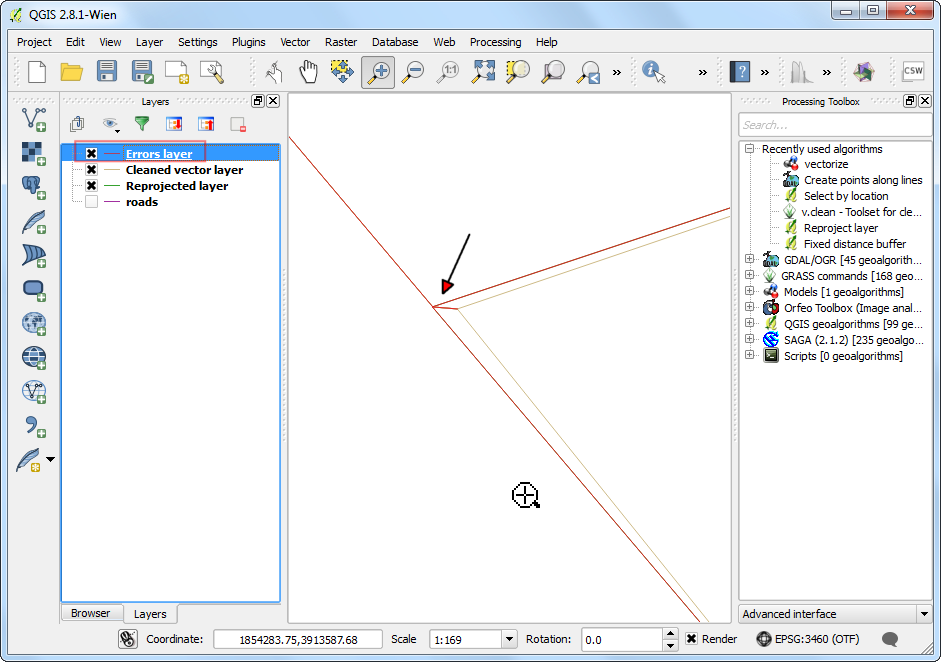Click the EPSG:3460 (OTF) CRS button
Image resolution: width=941 pixels, height=662 pixels.
pos(809,639)
